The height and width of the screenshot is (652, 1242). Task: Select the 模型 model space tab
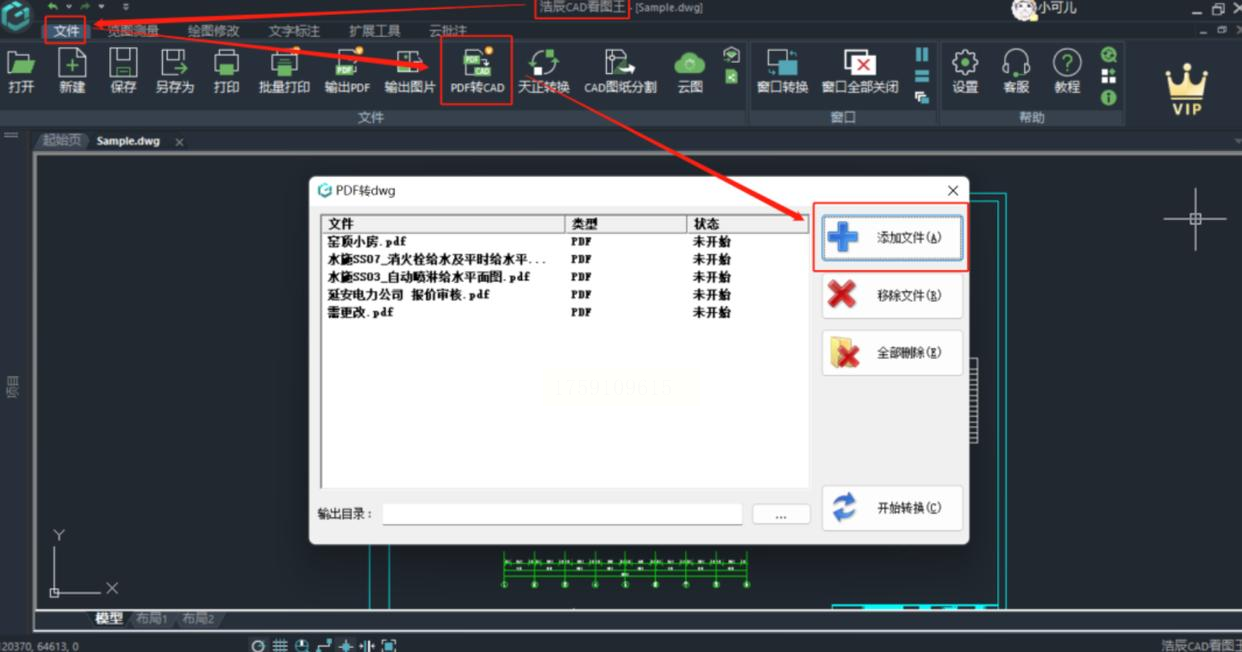[x=108, y=618]
